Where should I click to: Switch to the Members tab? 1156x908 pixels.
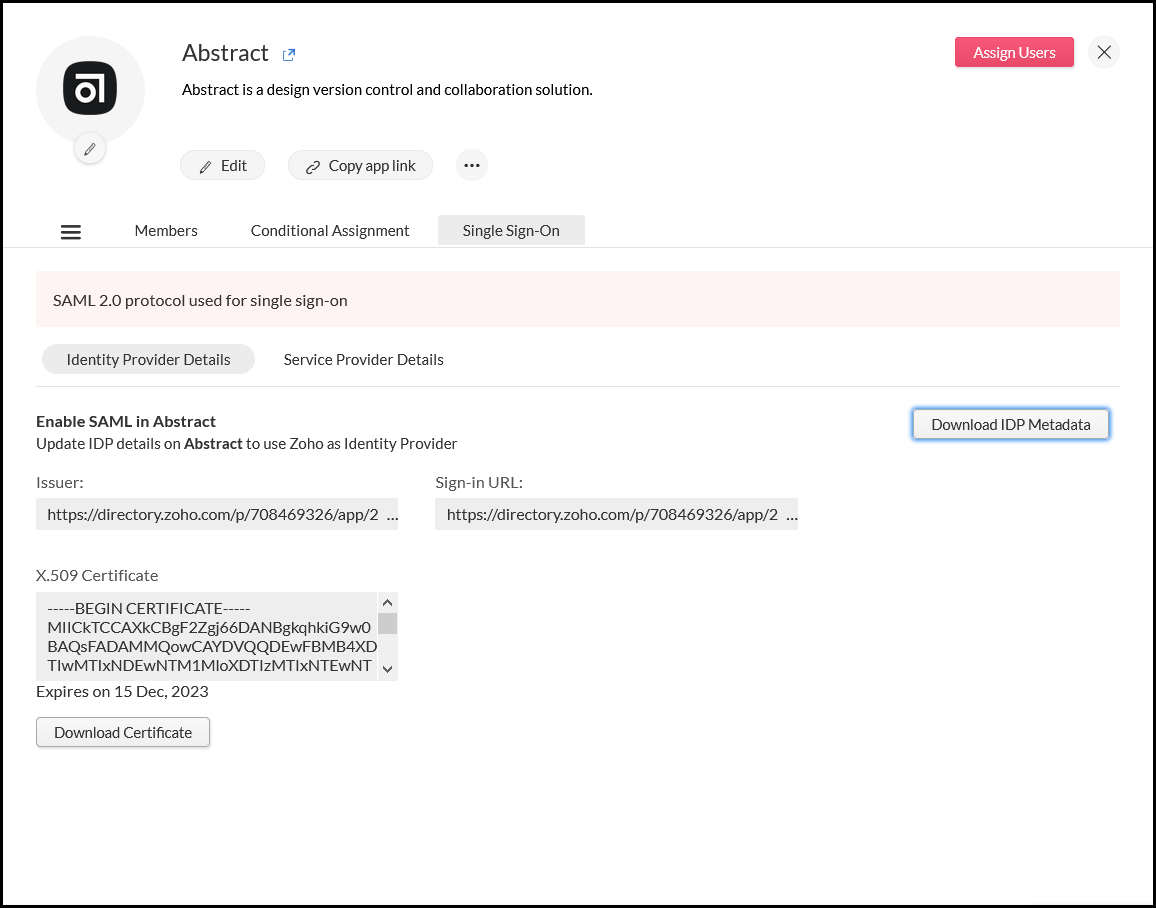[165, 230]
